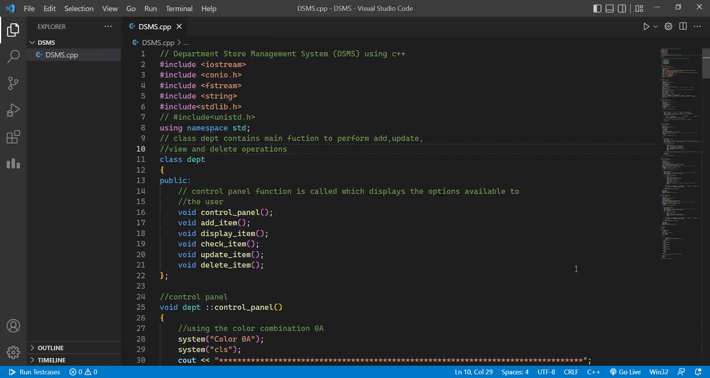Screen dimensions: 710x378
Task: Open the Terminal menu
Action: [x=179, y=8]
